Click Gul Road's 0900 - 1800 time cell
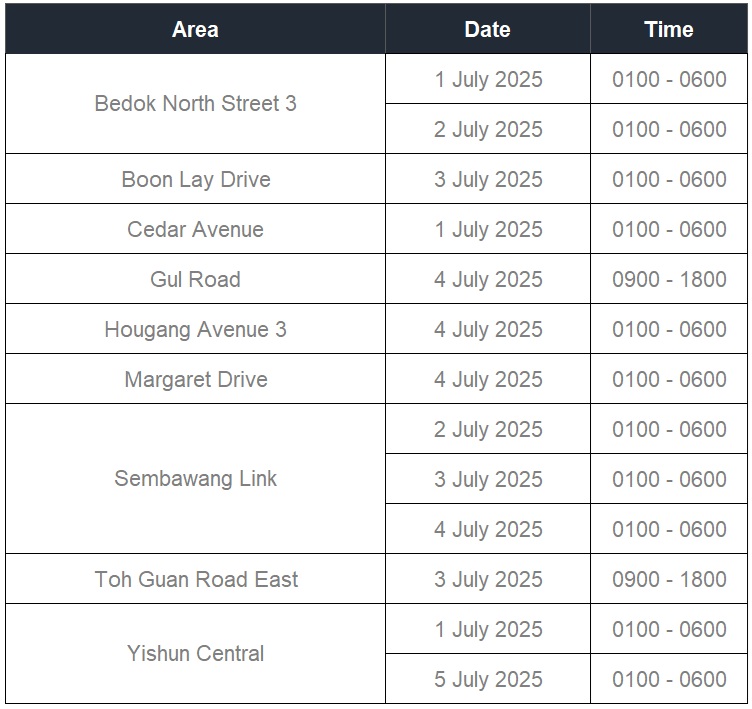 [669, 279]
